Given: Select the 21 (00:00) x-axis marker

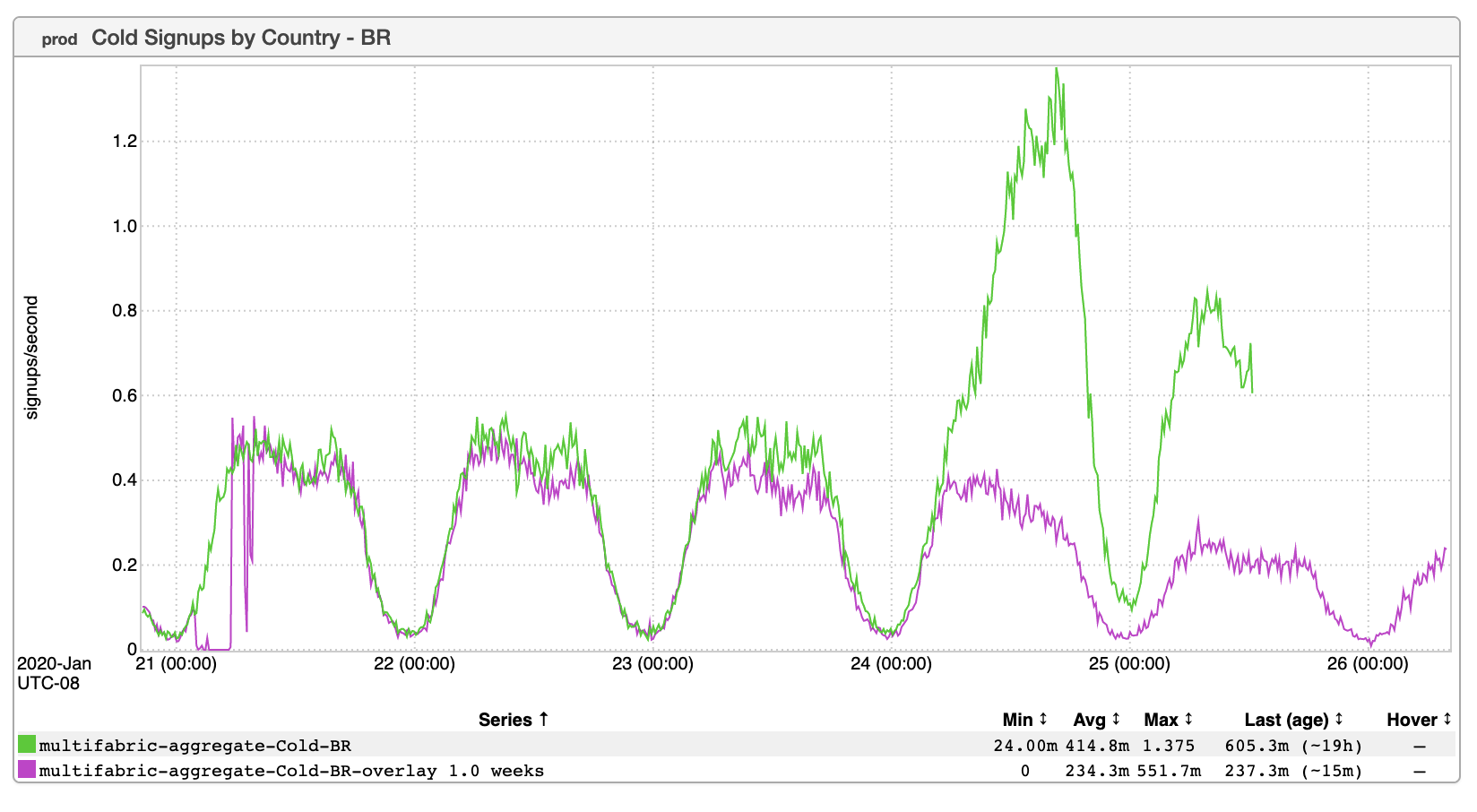Looking at the screenshot, I should (x=176, y=664).
